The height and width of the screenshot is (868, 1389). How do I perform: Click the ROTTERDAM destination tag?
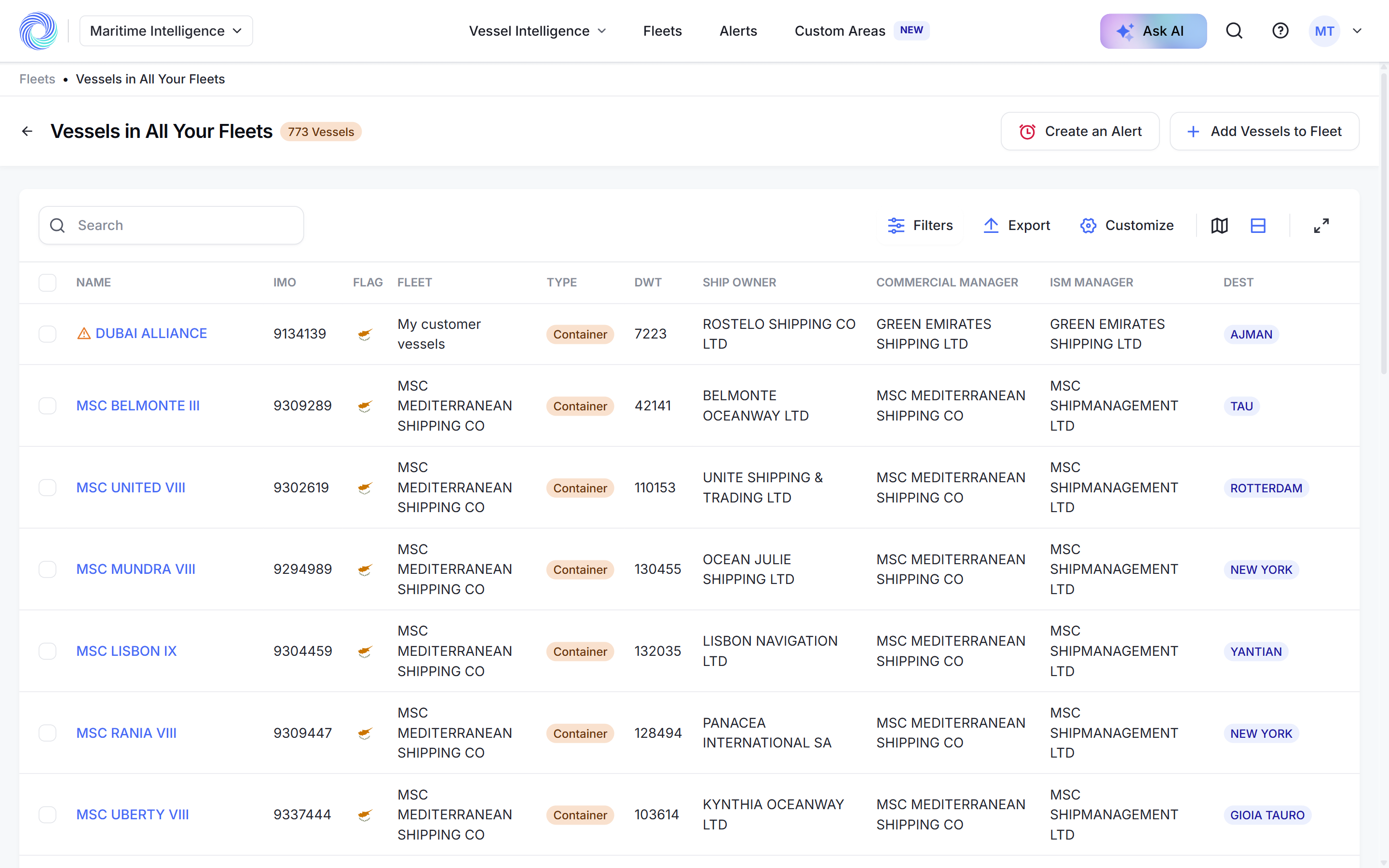[1266, 488]
